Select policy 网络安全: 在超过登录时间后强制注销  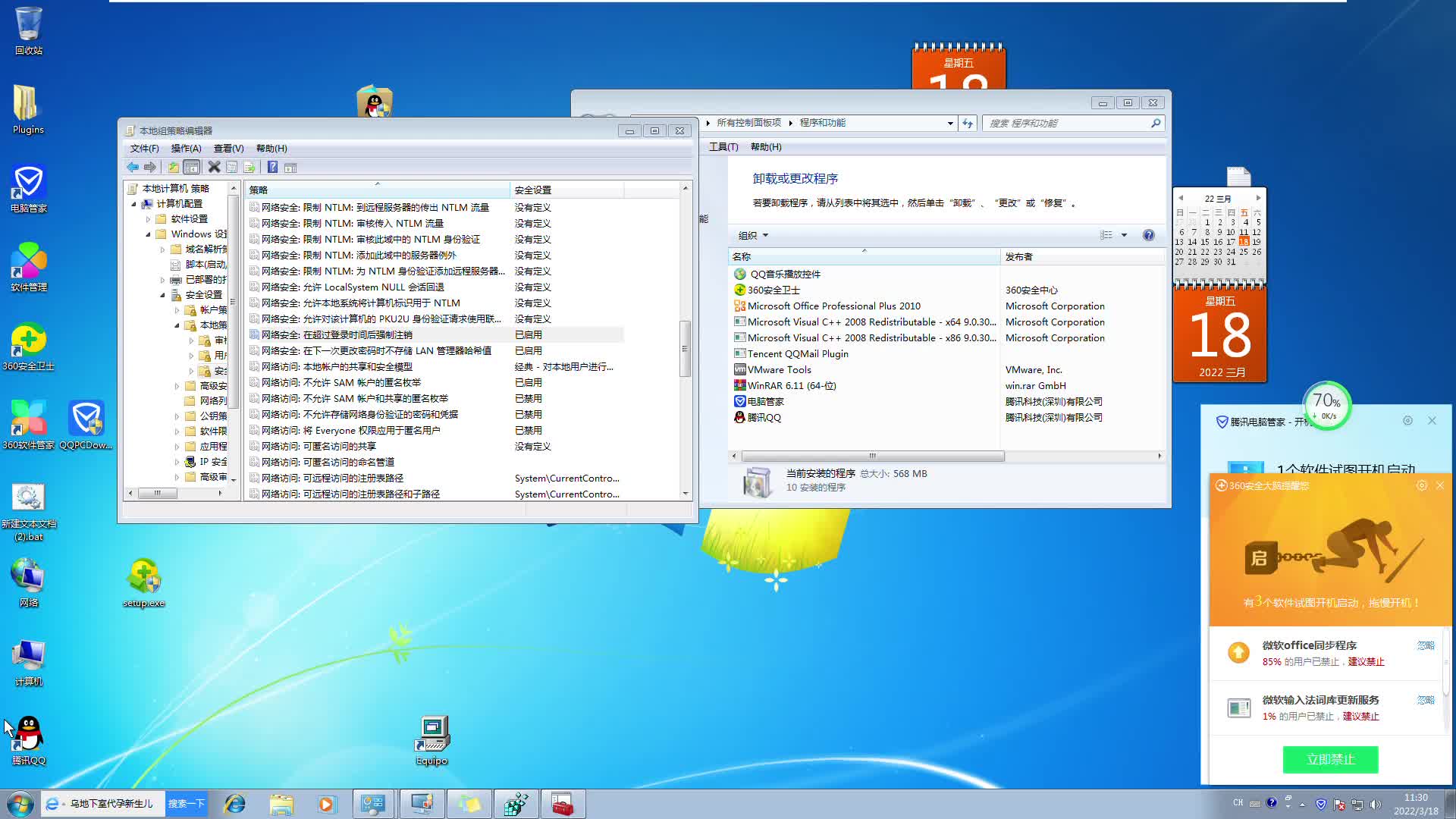click(436, 335)
